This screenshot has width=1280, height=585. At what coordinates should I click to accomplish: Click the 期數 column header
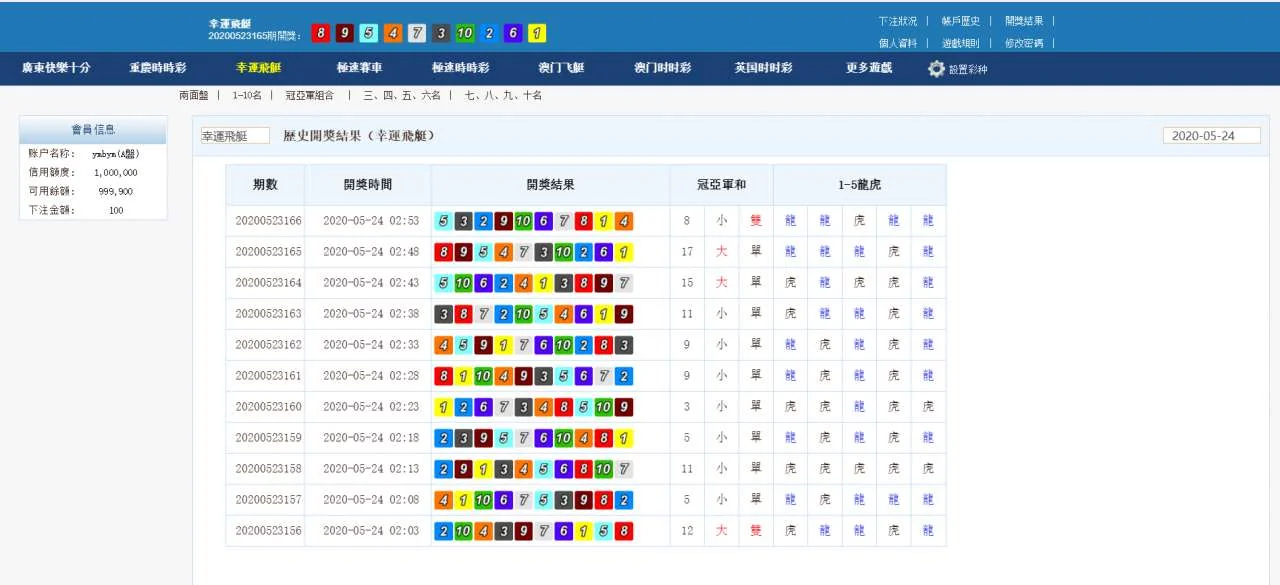[x=265, y=185]
